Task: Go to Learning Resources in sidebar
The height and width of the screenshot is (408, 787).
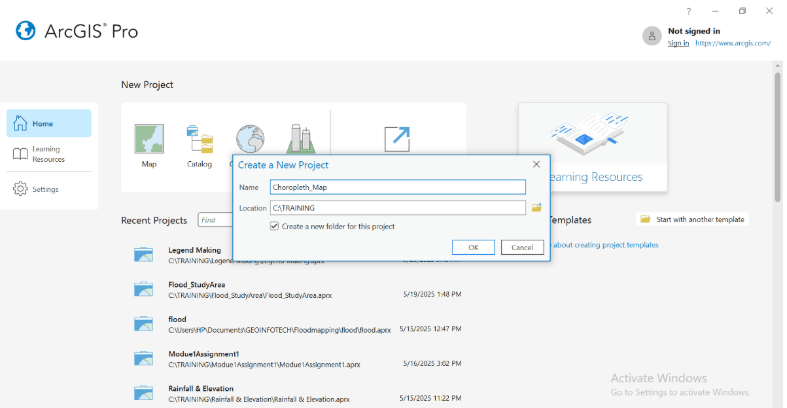Action: coord(48,154)
